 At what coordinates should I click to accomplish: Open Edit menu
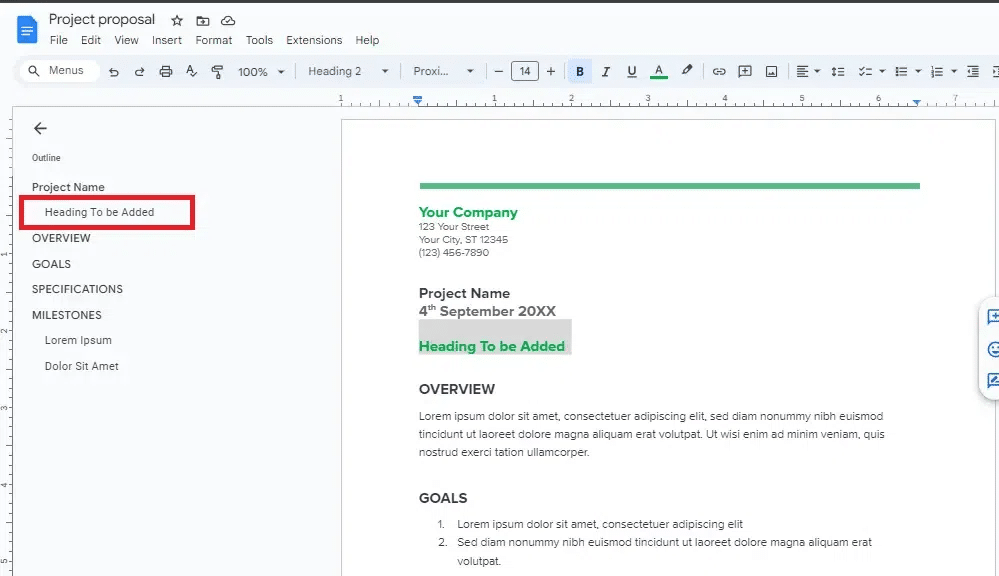(90, 40)
